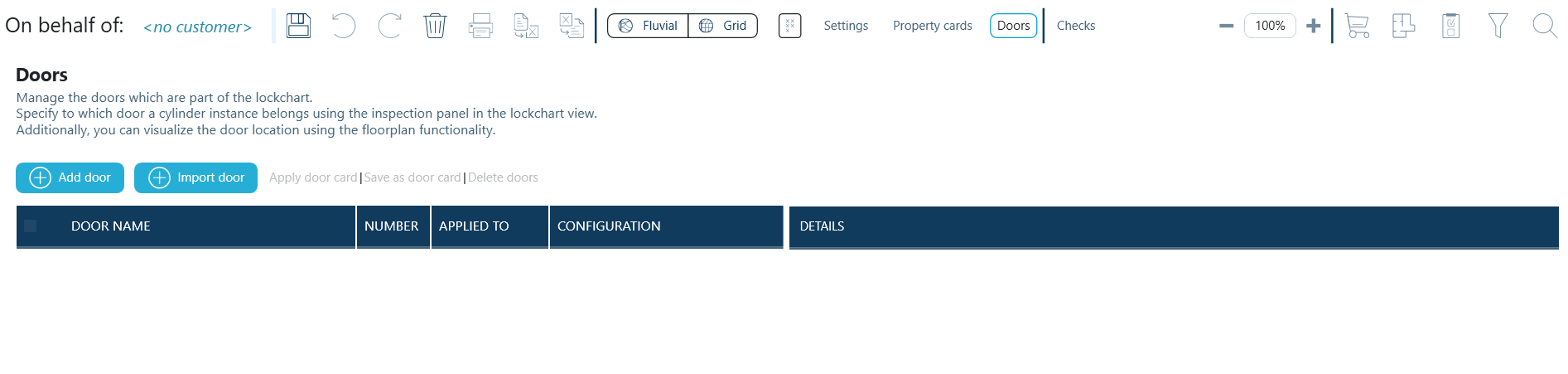
Task: Click the printer icon
Action: point(480,26)
